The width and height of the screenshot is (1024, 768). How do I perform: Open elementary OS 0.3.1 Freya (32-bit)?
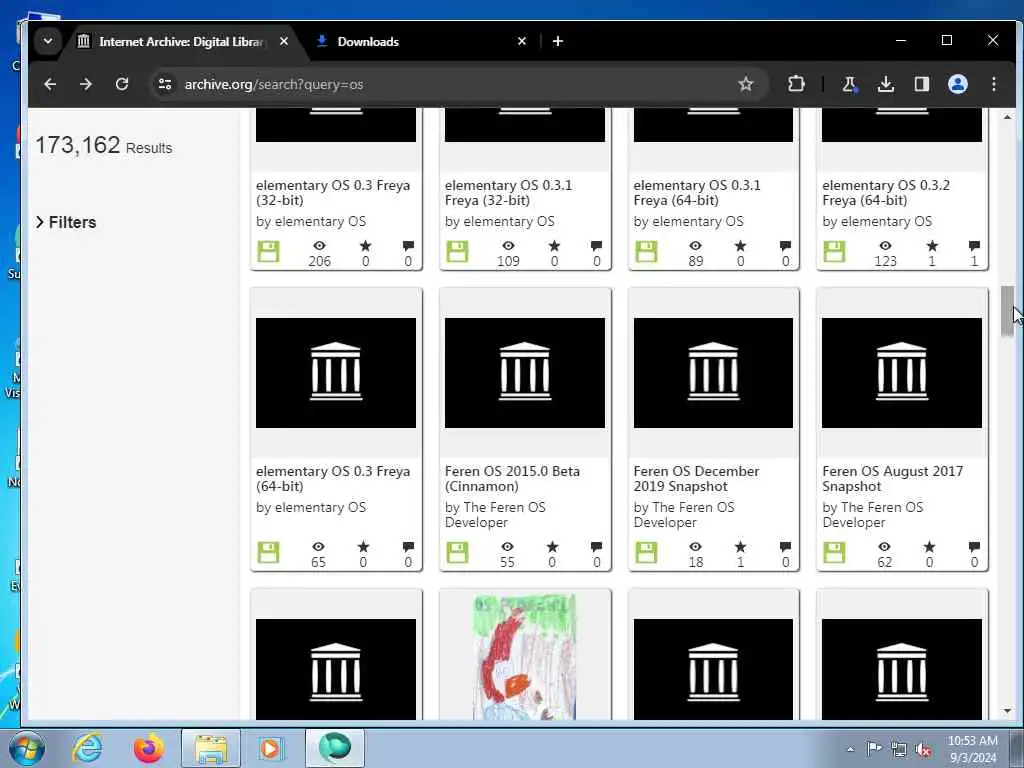coord(508,193)
